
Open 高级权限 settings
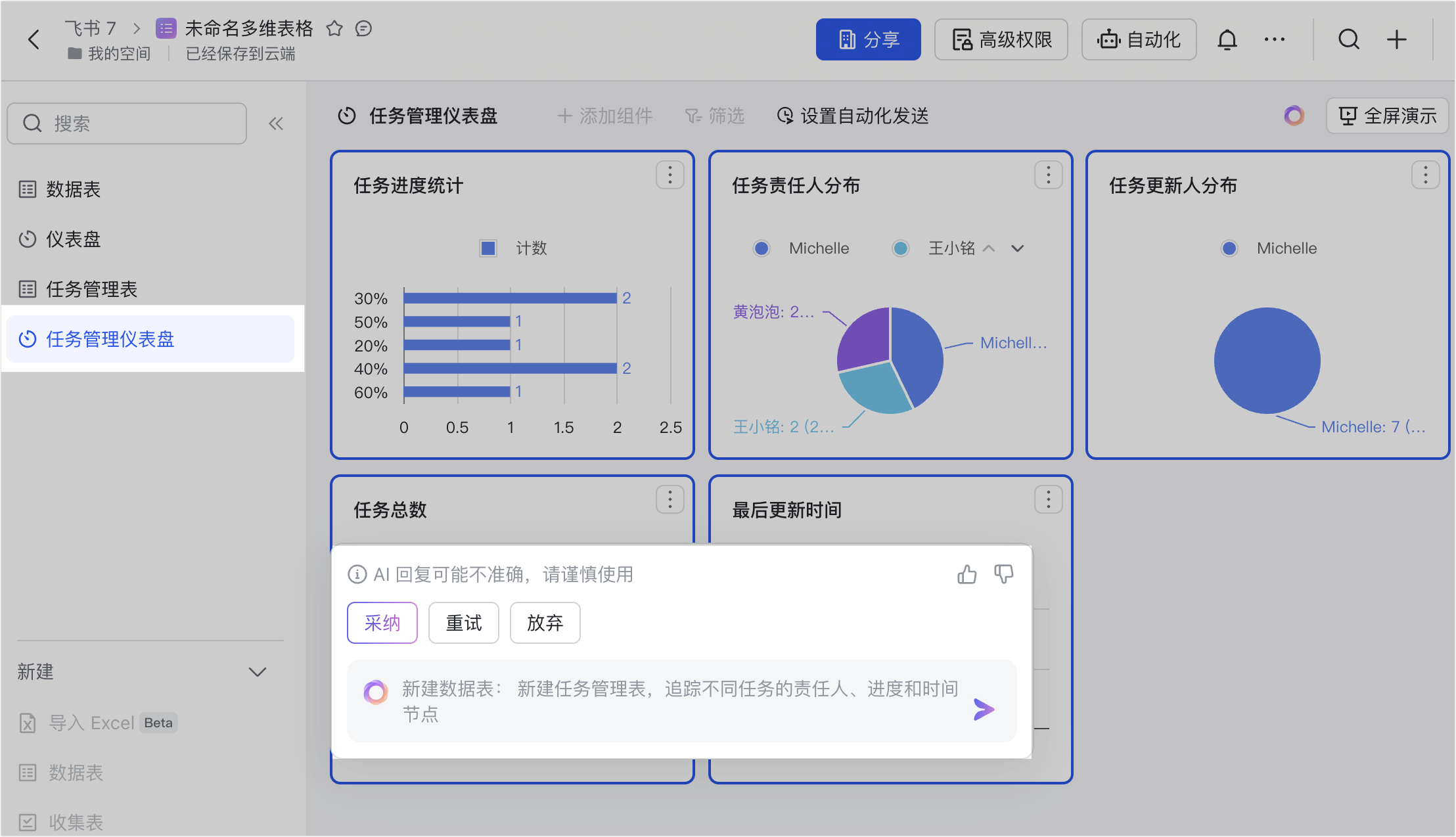point(1001,39)
